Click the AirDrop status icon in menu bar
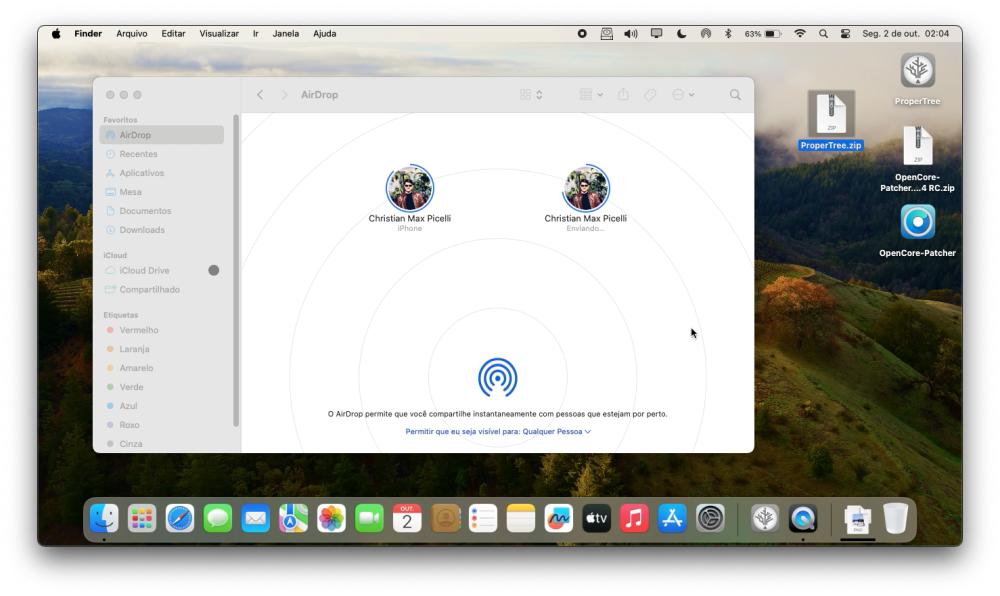The height and width of the screenshot is (596, 1000). (705, 34)
